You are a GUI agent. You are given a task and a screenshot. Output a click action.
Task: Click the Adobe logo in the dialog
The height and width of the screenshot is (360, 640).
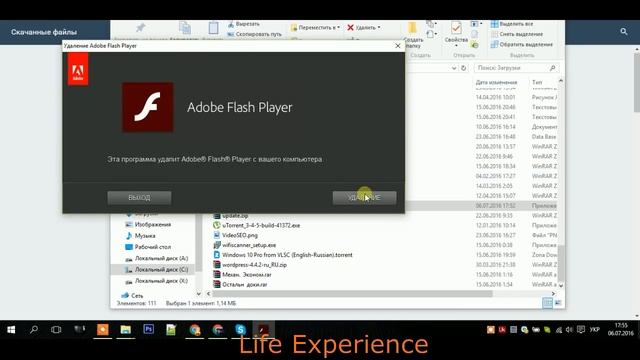point(78,69)
